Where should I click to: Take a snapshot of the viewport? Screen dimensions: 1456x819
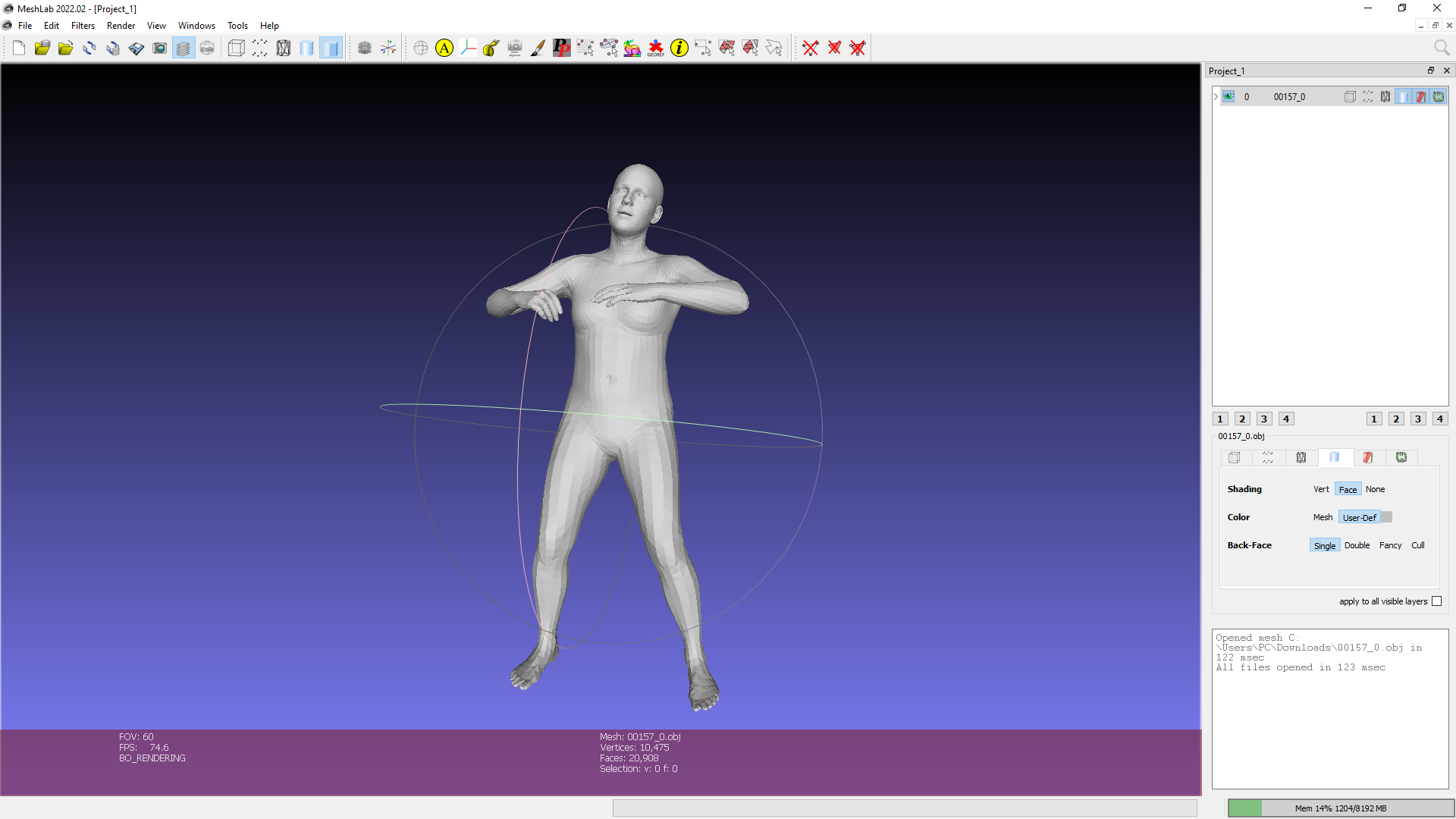pyautogui.click(x=160, y=48)
